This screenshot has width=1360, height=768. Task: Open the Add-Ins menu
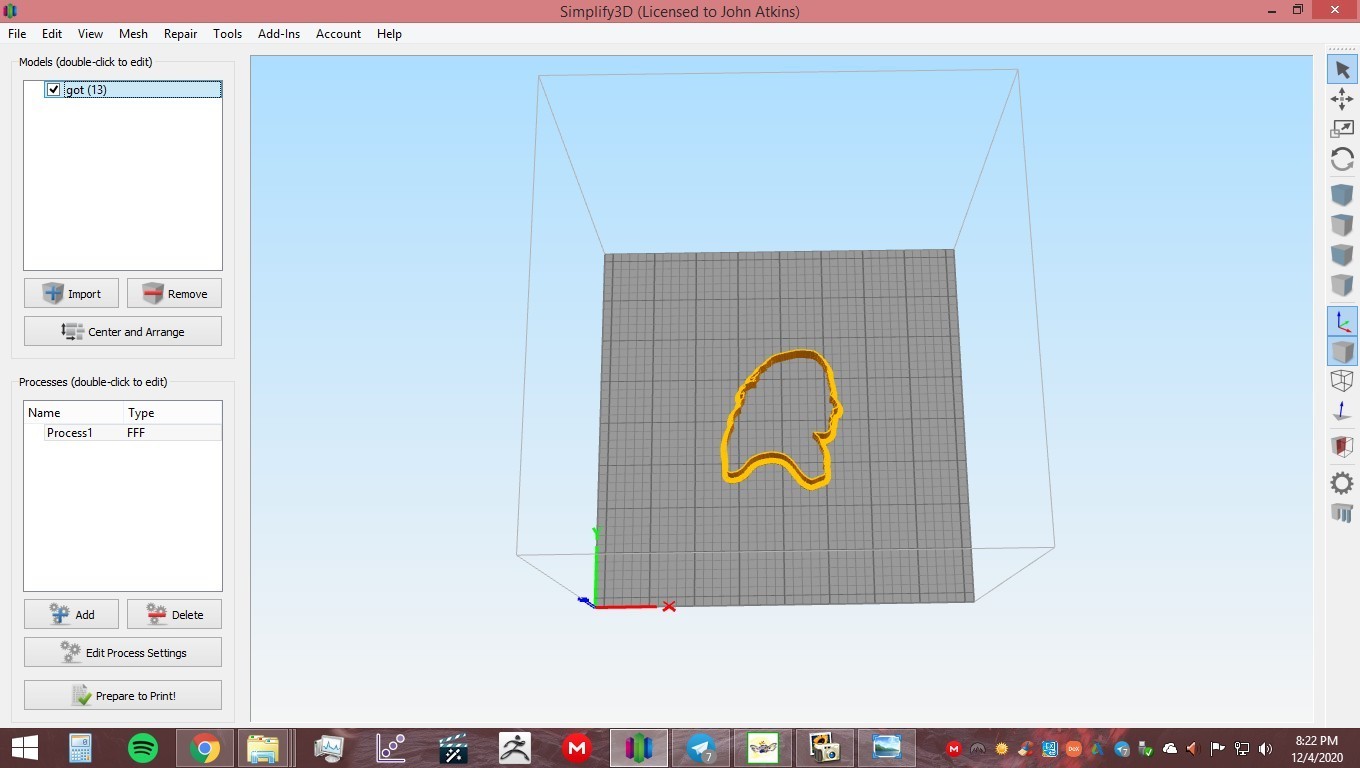point(279,33)
